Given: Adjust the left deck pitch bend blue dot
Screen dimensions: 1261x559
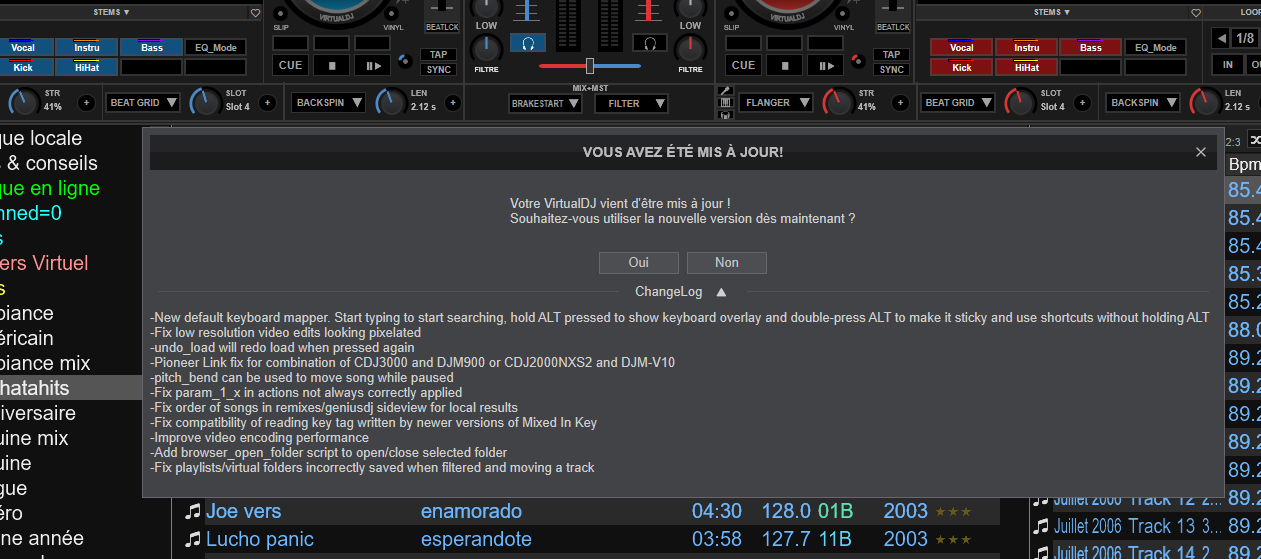Looking at the screenshot, I should (403, 61).
